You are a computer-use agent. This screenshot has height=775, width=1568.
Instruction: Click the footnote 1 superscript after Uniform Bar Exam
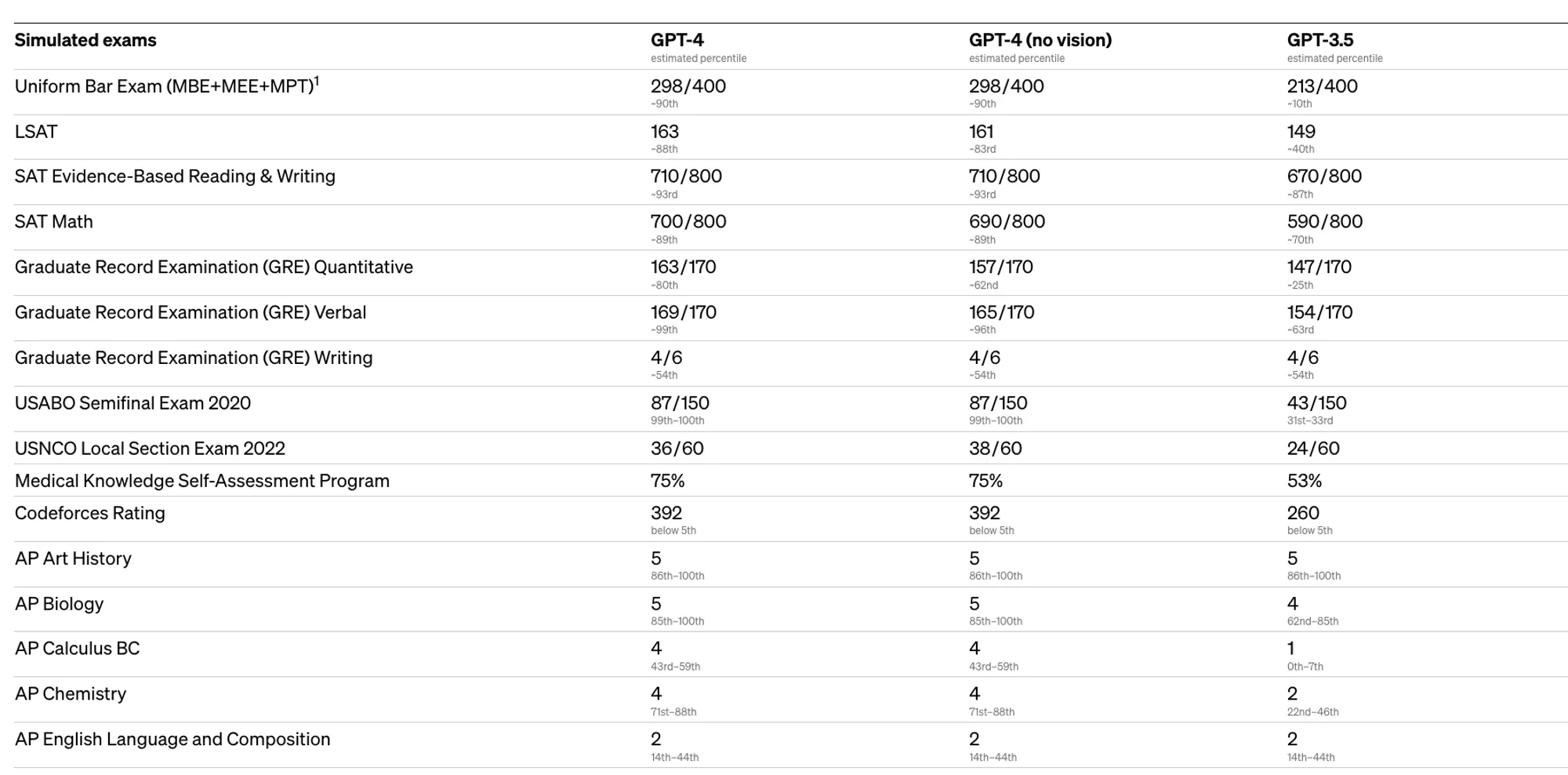coord(317,80)
